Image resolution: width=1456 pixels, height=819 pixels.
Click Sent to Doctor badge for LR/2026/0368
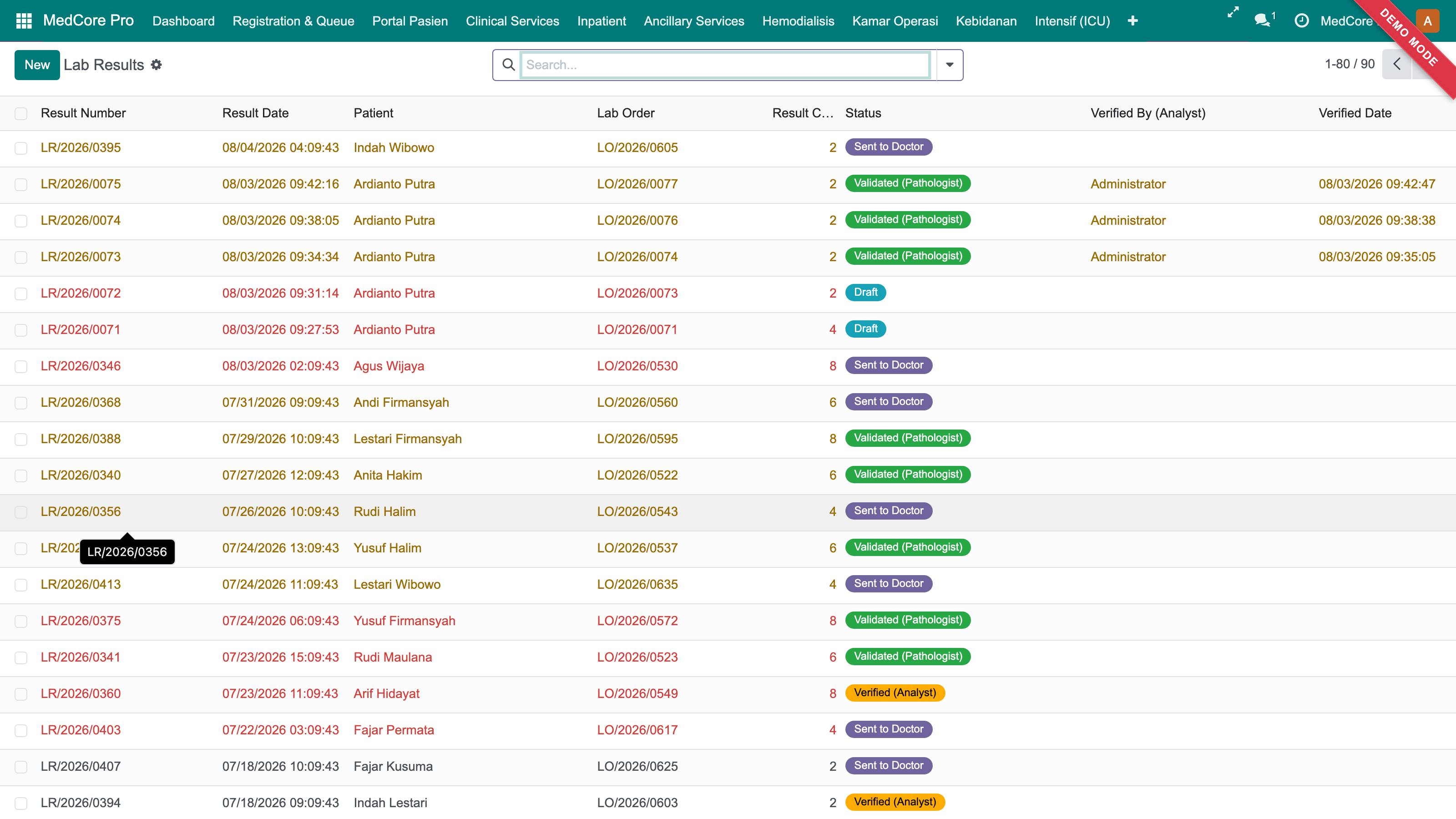click(x=889, y=402)
